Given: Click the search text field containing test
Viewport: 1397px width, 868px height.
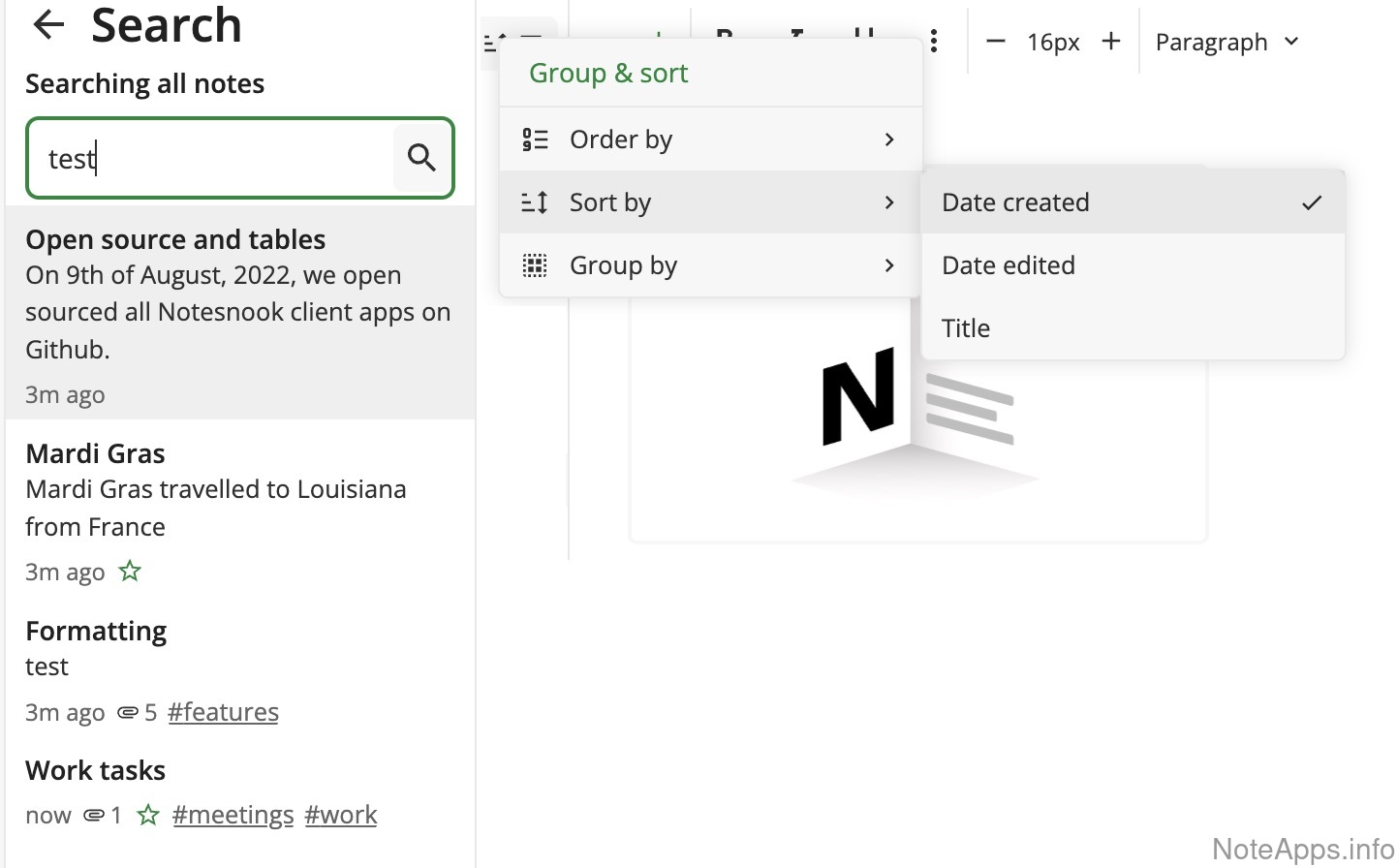Looking at the screenshot, I should [x=213, y=158].
